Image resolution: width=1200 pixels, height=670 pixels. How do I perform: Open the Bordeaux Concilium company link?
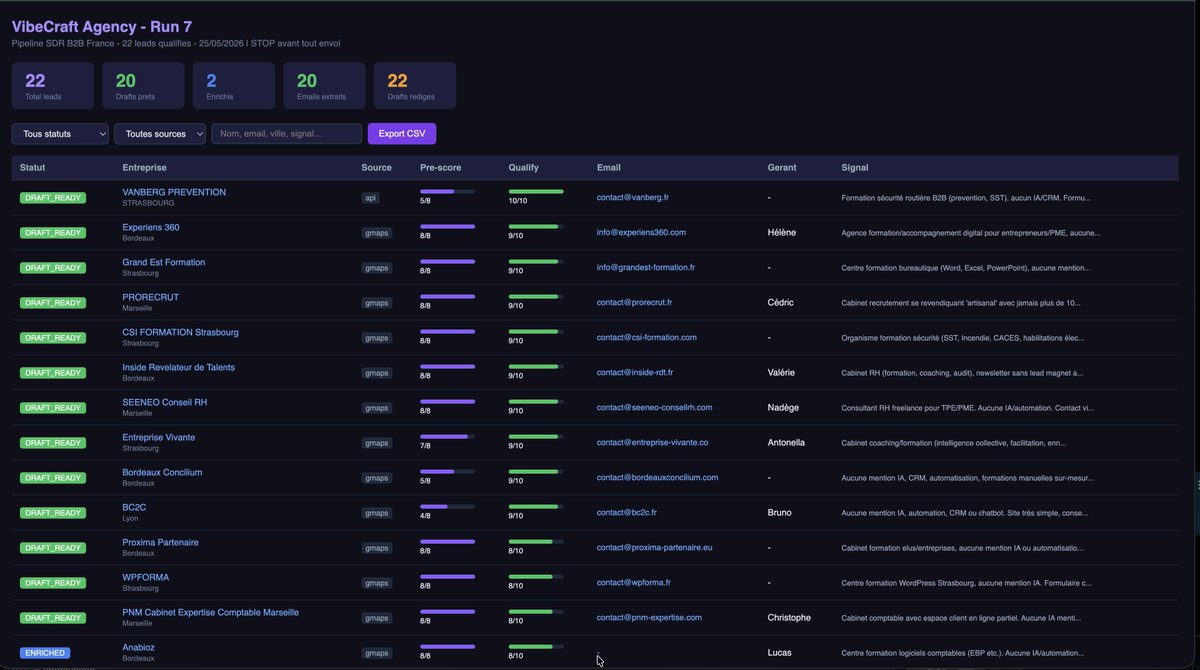(162, 472)
